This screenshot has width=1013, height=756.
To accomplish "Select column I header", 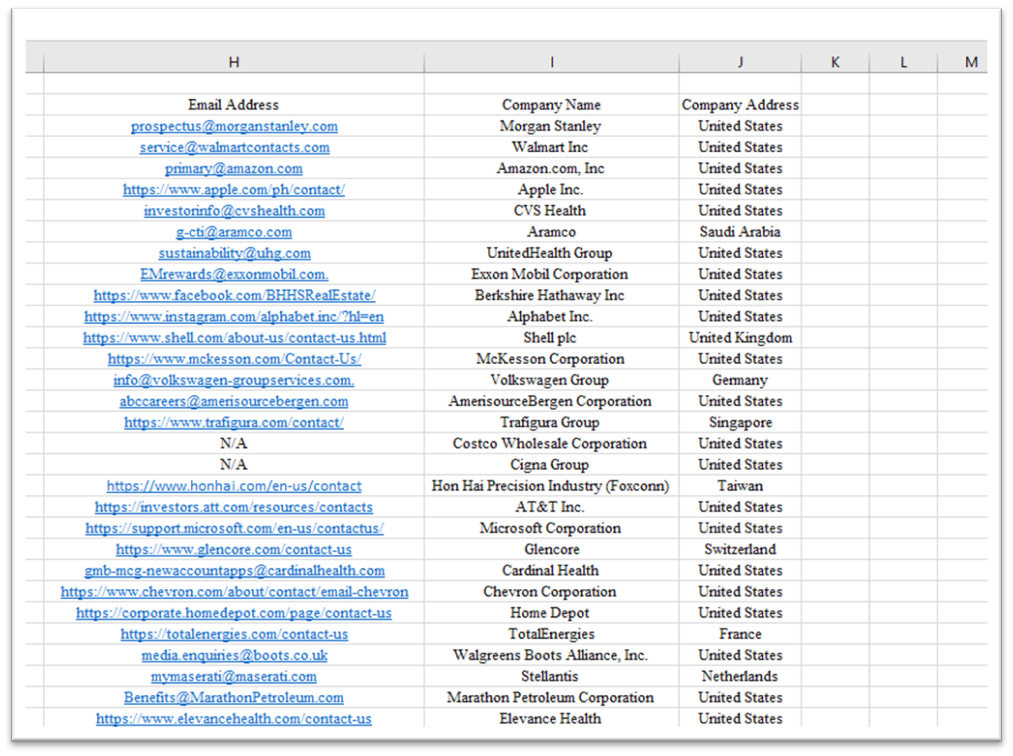I will (x=552, y=62).
